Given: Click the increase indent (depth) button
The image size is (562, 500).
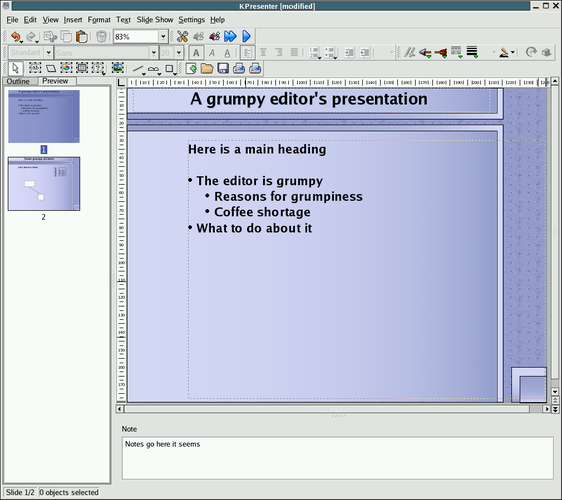Looking at the screenshot, I should click(x=349, y=53).
